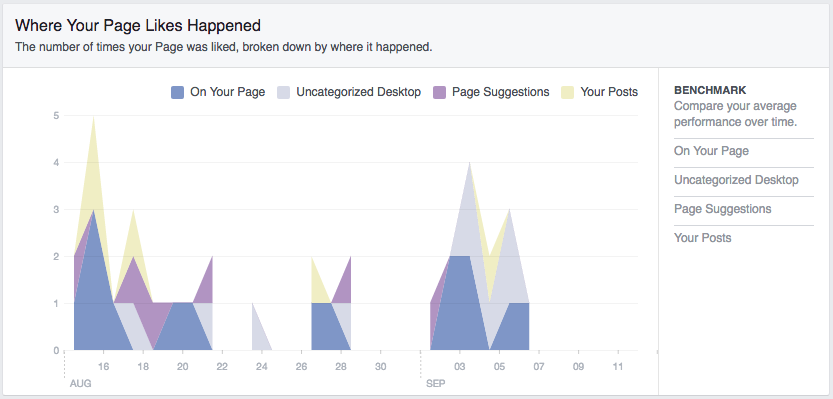Click the SEP month marker

click(x=434, y=383)
